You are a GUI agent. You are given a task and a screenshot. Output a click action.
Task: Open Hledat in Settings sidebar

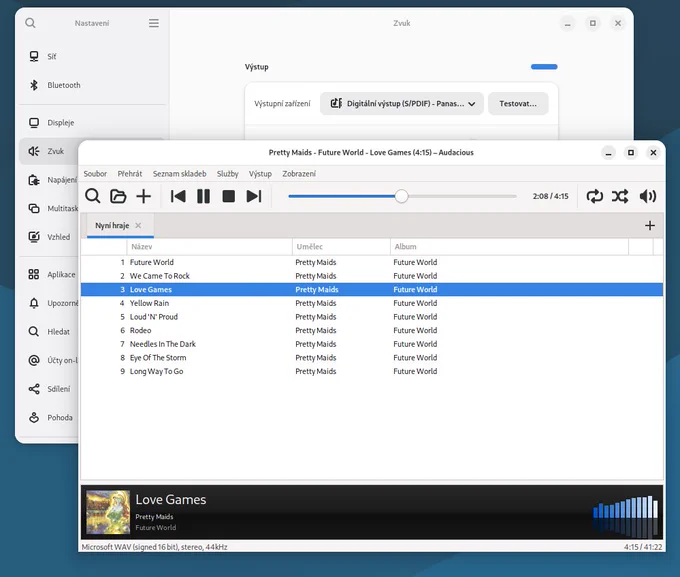point(49,331)
